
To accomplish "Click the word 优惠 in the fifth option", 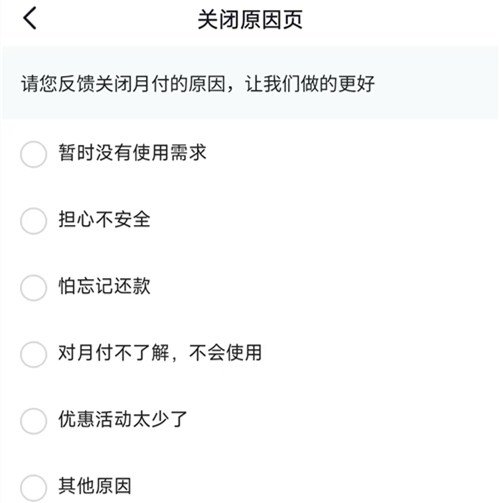I will coord(77,419).
